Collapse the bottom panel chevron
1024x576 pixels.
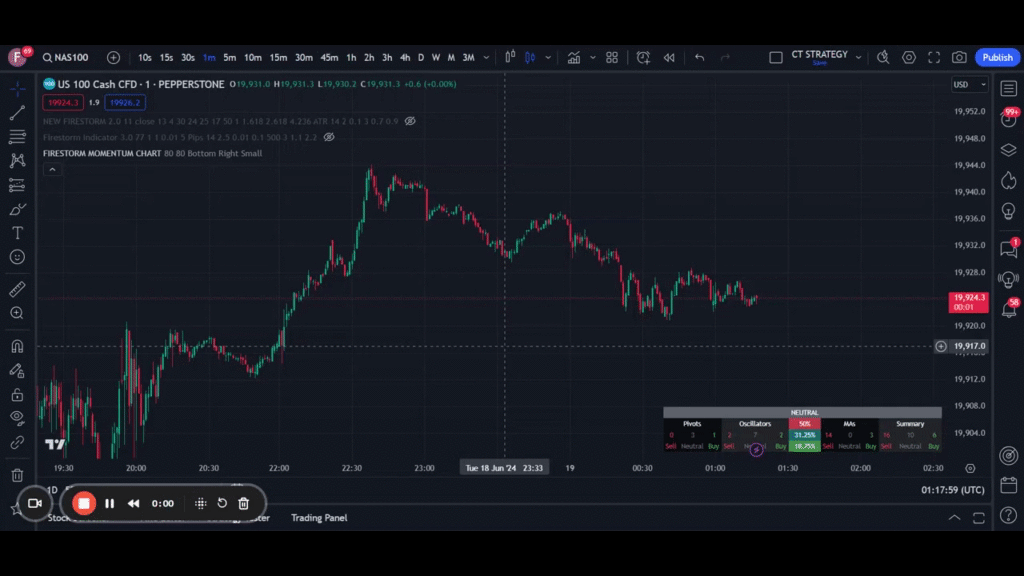[954, 517]
